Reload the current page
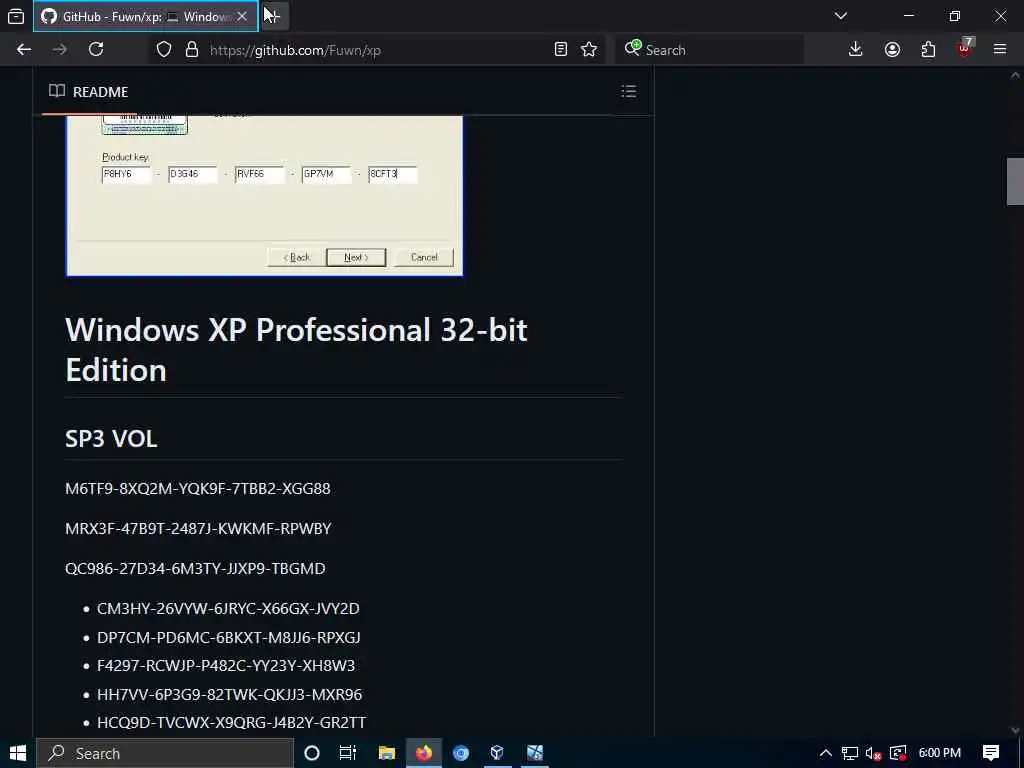 coord(96,50)
